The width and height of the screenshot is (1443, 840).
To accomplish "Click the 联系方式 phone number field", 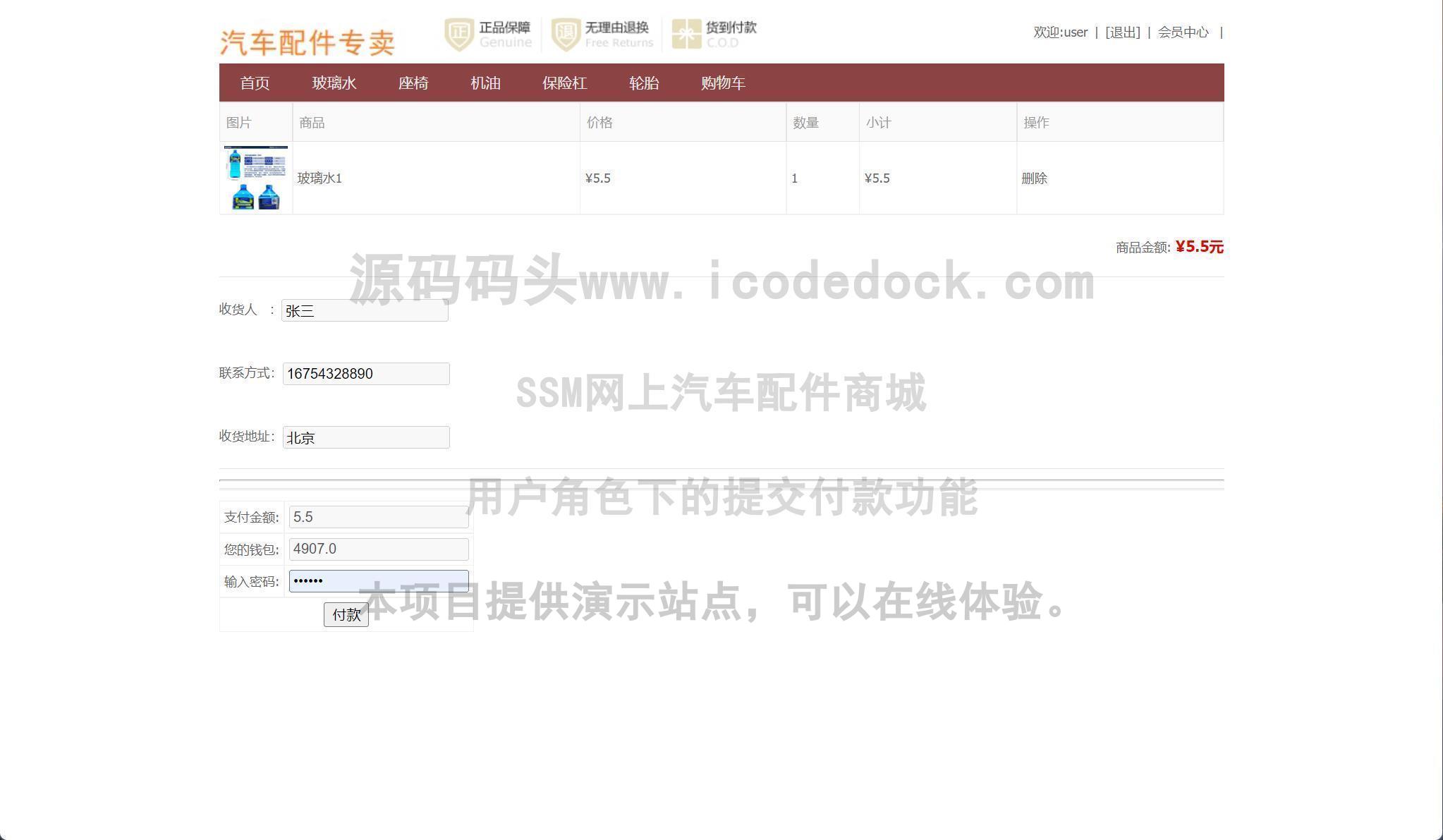I will (366, 374).
